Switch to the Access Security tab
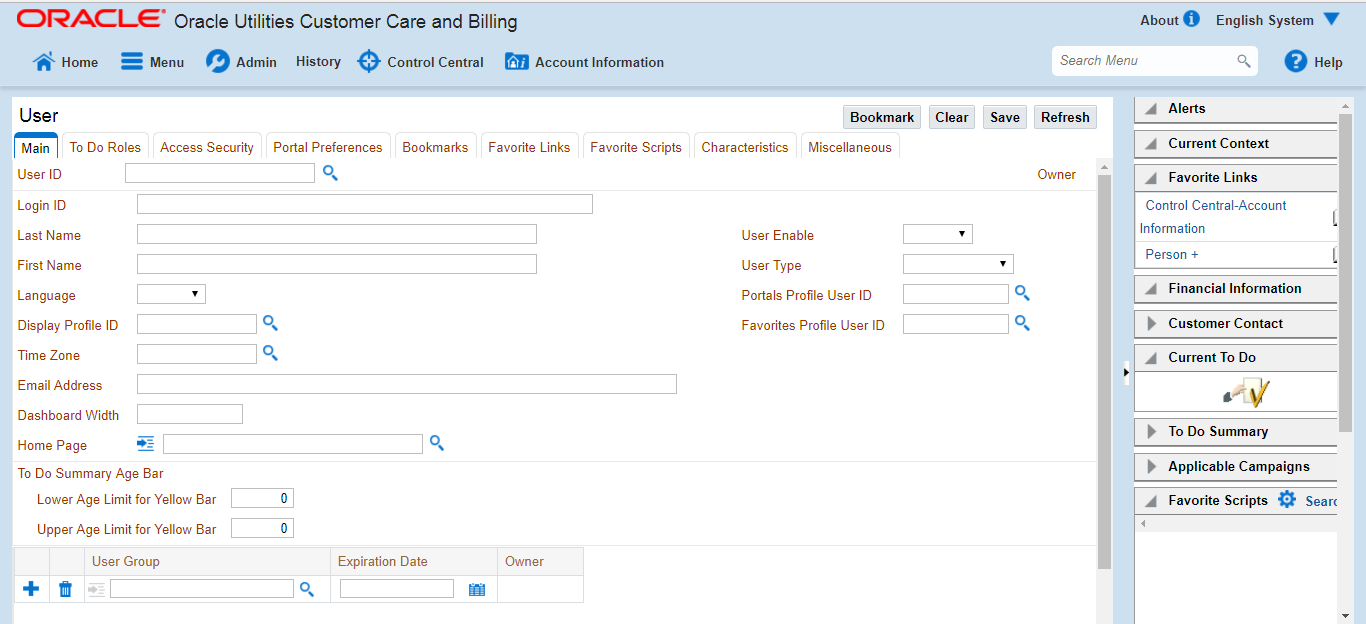Viewport: 1366px width, 624px height. tap(207, 147)
